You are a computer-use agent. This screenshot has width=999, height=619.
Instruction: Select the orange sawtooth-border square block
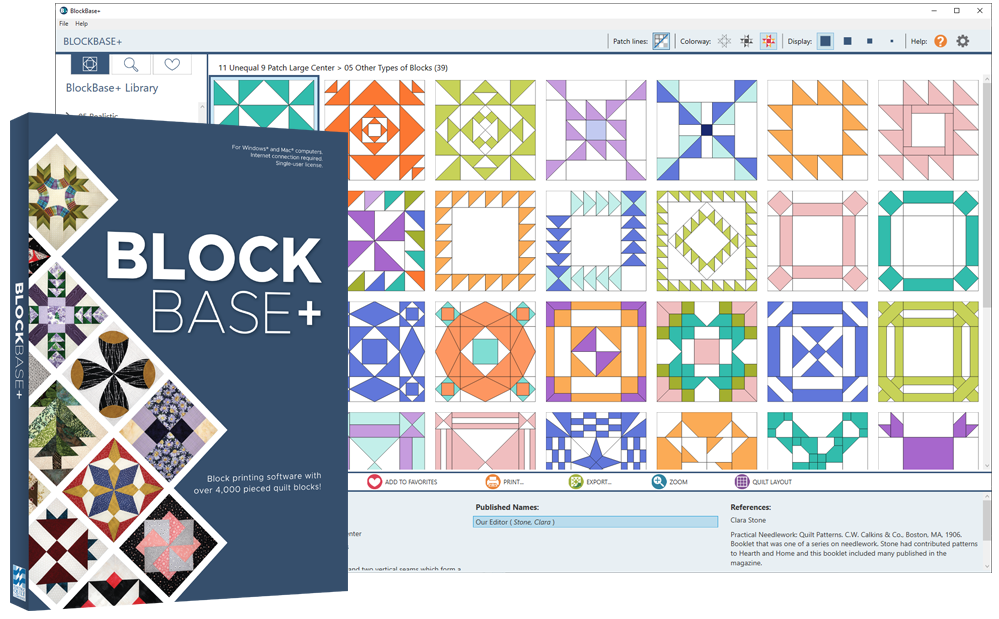point(485,241)
